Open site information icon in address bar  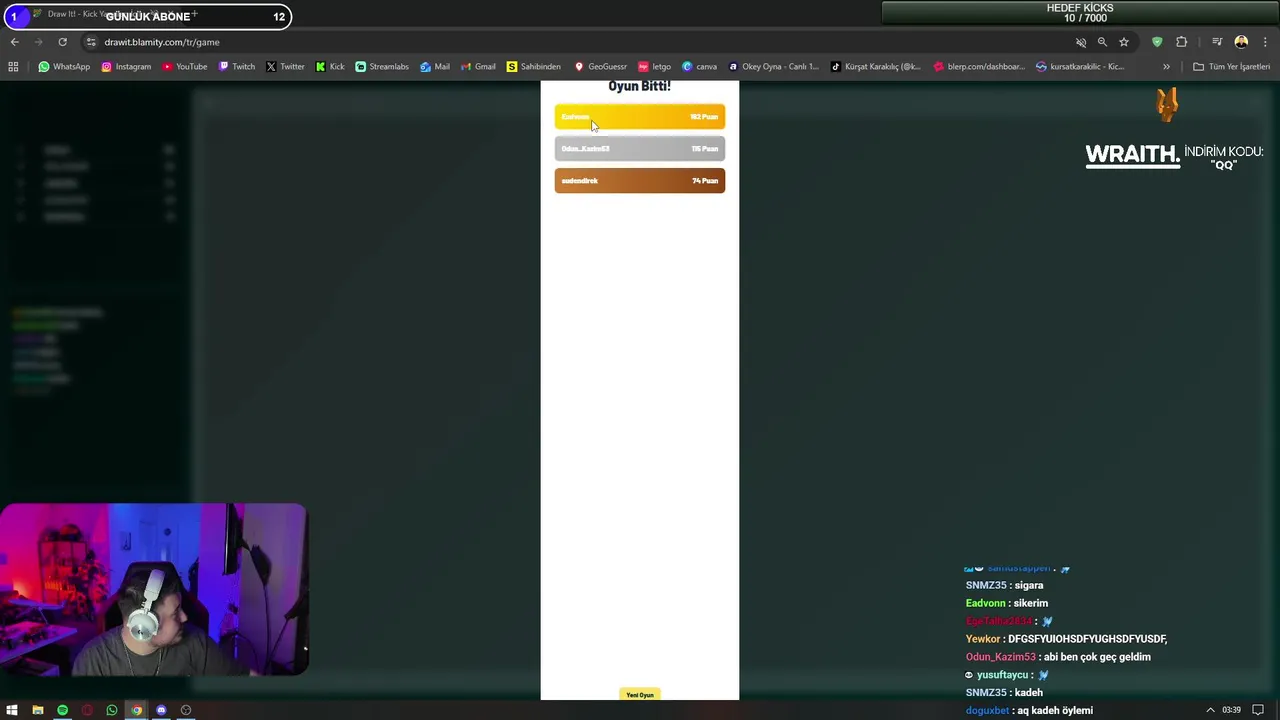[x=91, y=42]
